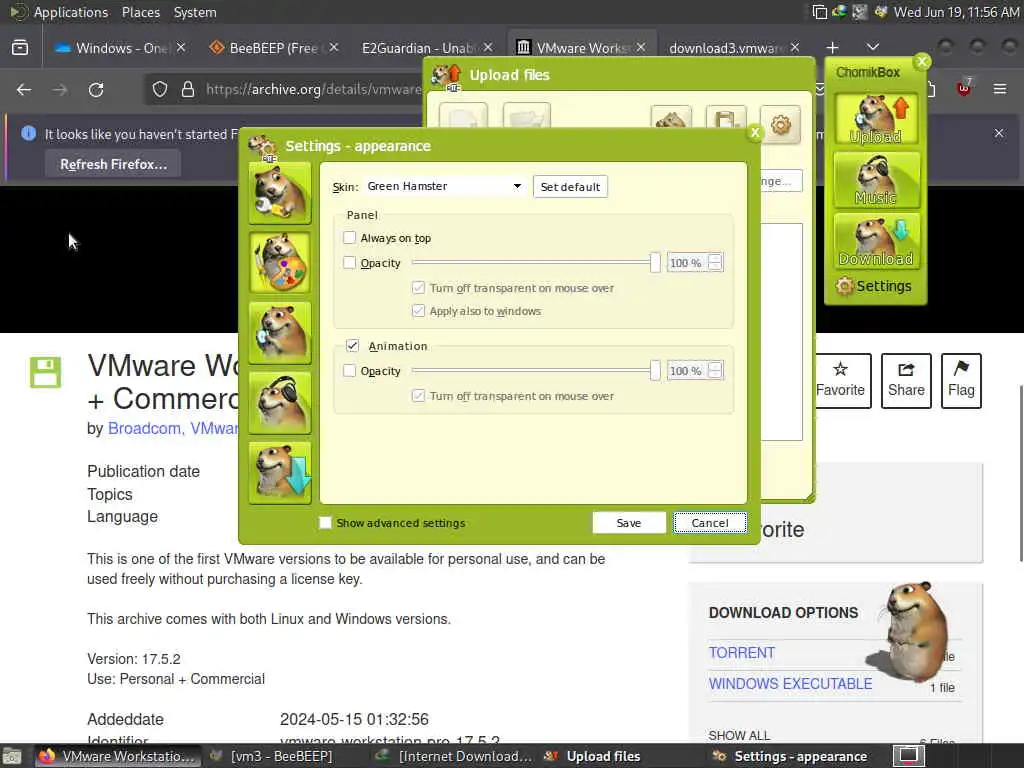Click the padlock site info icon
Image resolution: width=1024 pixels, height=768 pixels.
187,89
